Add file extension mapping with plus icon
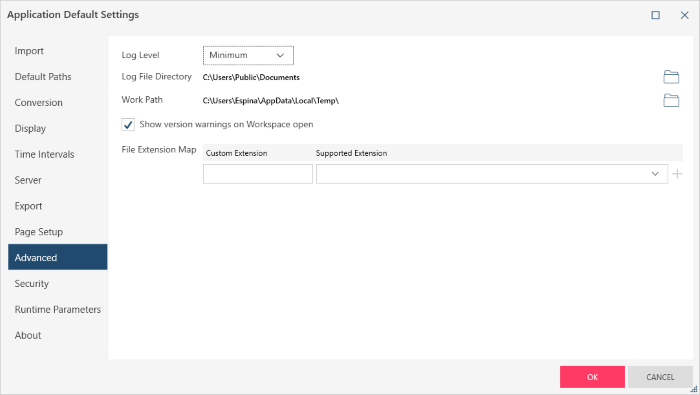Viewport: 700px width, 395px height. point(677,174)
